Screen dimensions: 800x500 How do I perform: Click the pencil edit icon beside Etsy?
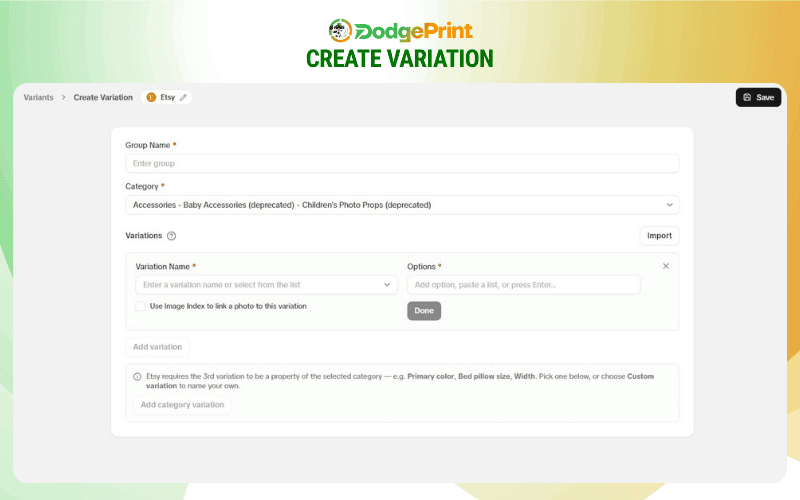tap(183, 97)
